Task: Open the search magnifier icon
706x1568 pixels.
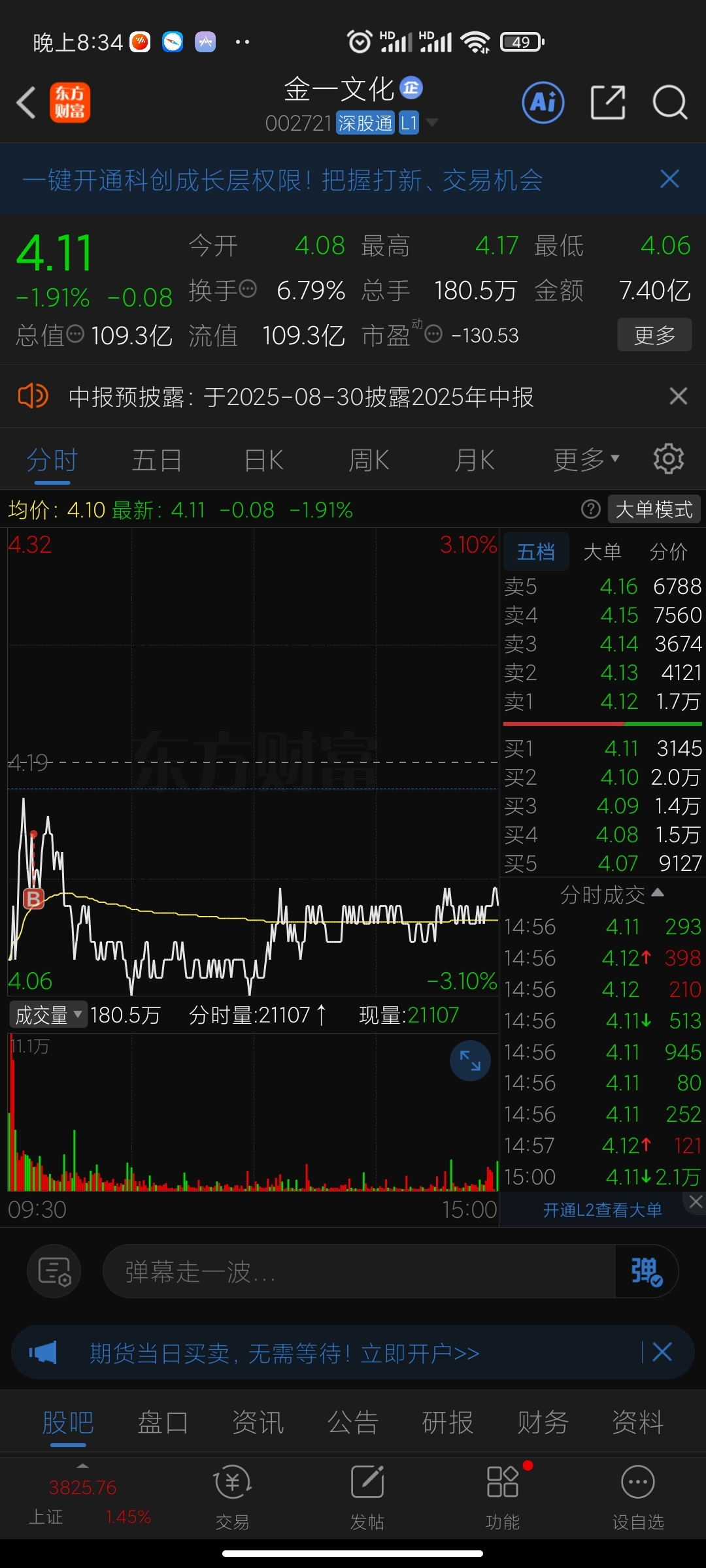Action: (x=670, y=103)
